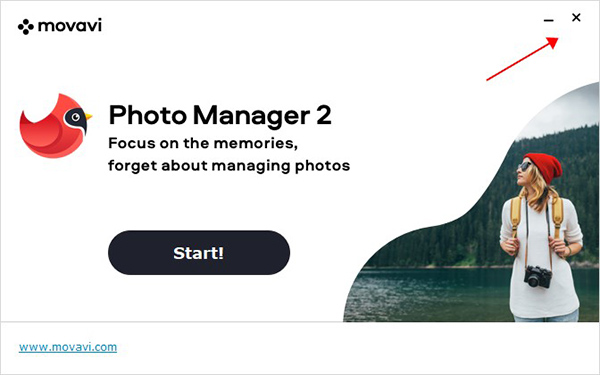
Task: Select the Photo Manager 2 title
Action: point(220,115)
